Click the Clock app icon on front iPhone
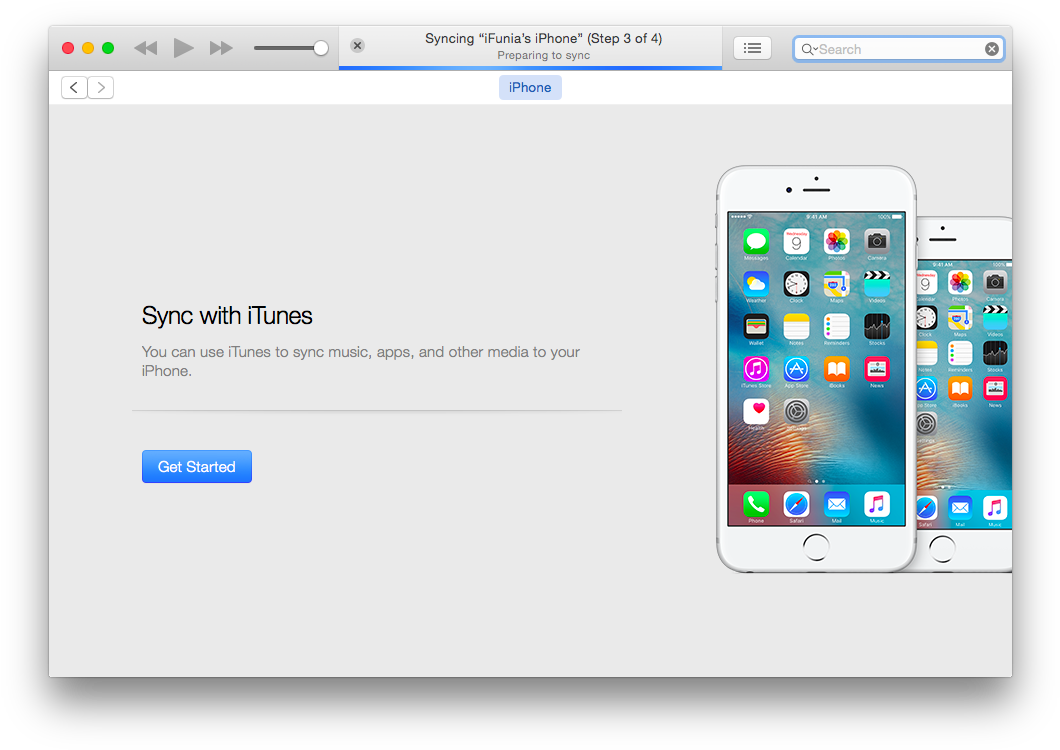Image resolution: width=1060 pixels, height=750 pixels. pos(796,283)
